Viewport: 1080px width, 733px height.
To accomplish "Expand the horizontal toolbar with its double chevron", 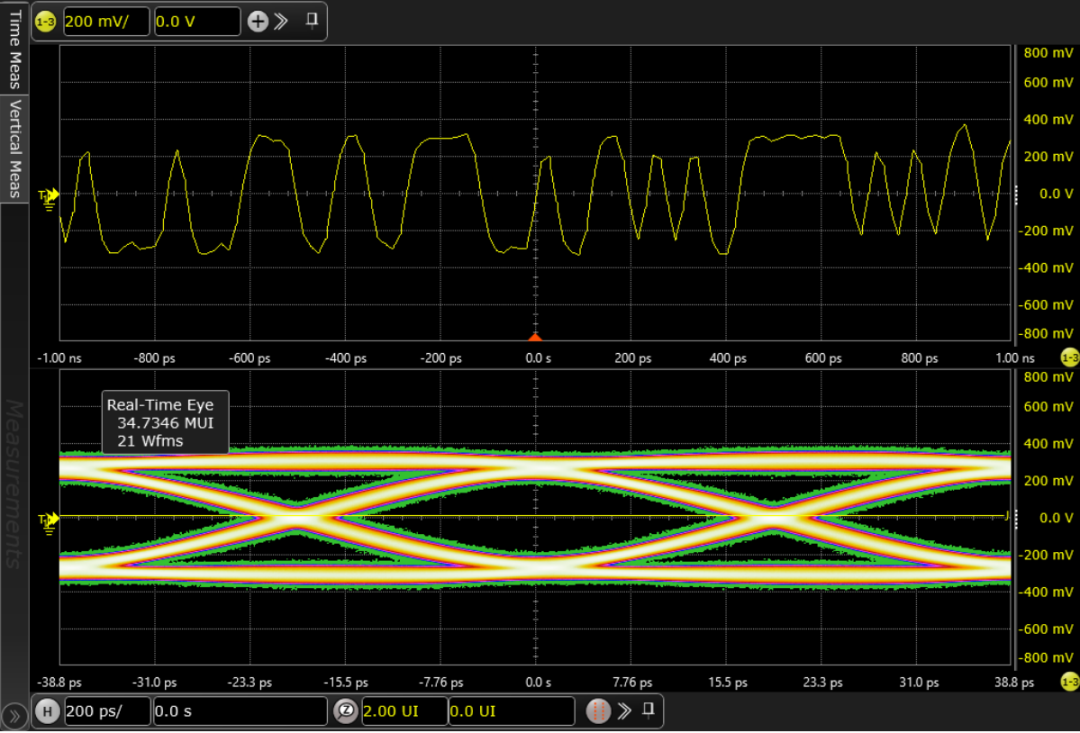I will (x=625, y=710).
